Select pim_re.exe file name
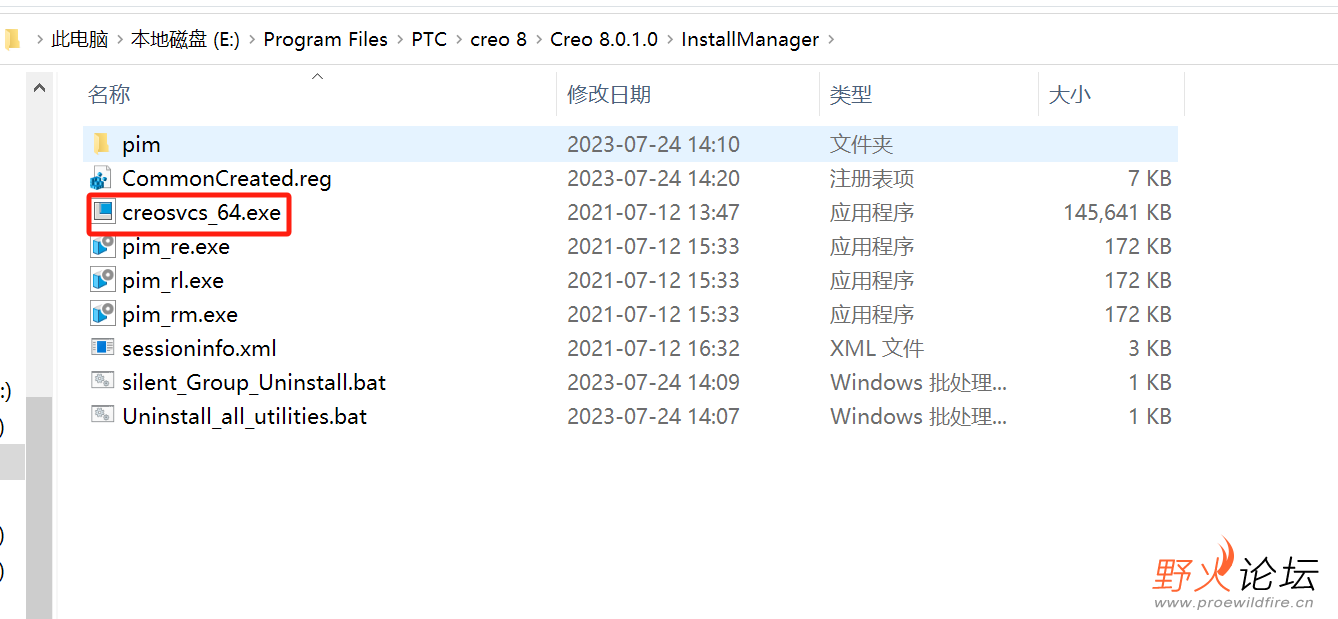 176,247
